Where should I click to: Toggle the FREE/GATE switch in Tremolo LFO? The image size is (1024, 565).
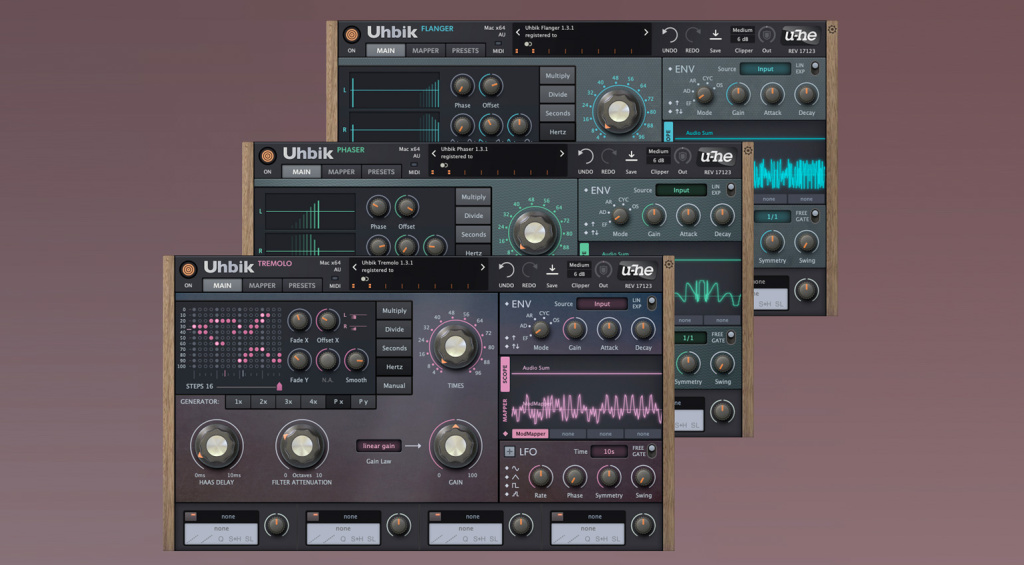point(649,451)
